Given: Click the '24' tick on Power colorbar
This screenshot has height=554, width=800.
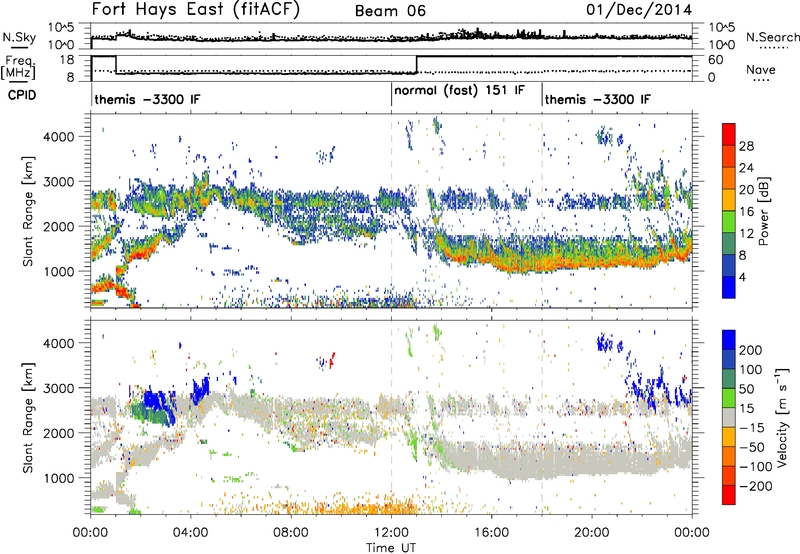Looking at the screenshot, I should (746, 168).
